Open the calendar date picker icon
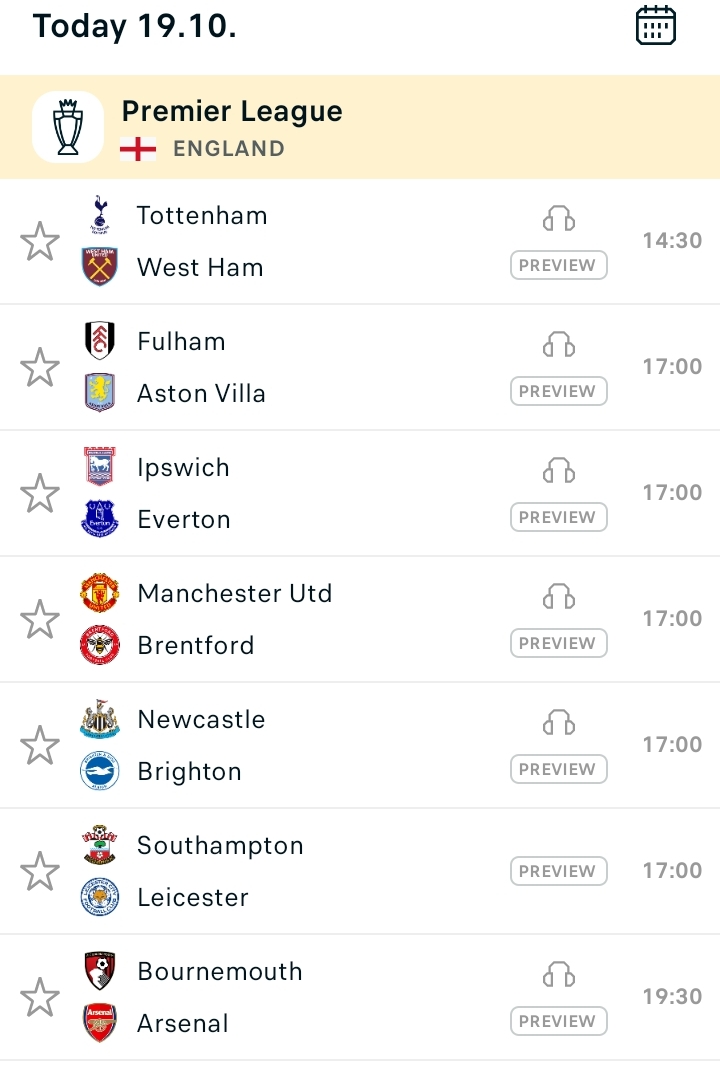Screen dimensions: 720x1075 656,26
